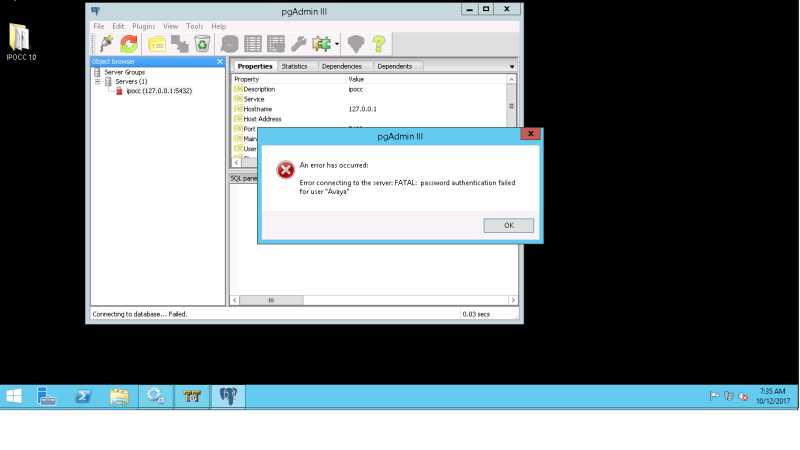Open object Properties toolbar icon

coord(157,44)
